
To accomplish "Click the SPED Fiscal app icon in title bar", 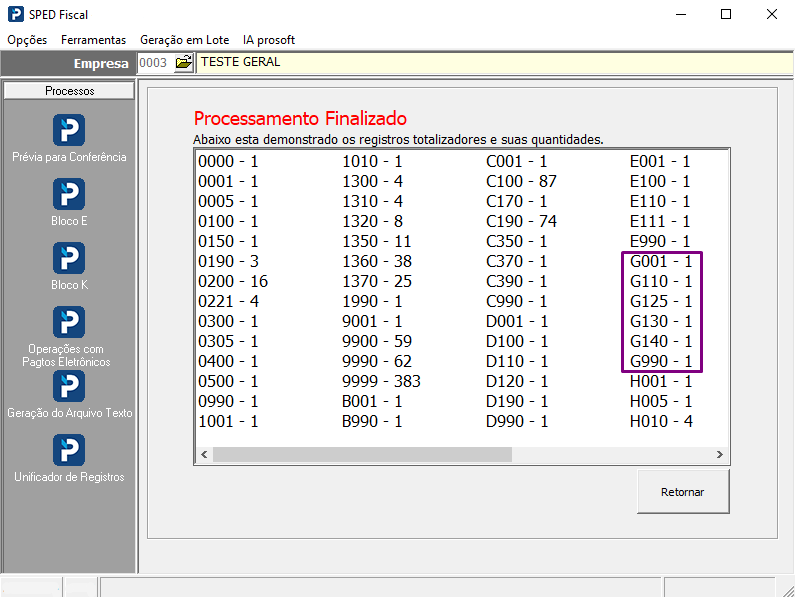I will tap(16, 14).
